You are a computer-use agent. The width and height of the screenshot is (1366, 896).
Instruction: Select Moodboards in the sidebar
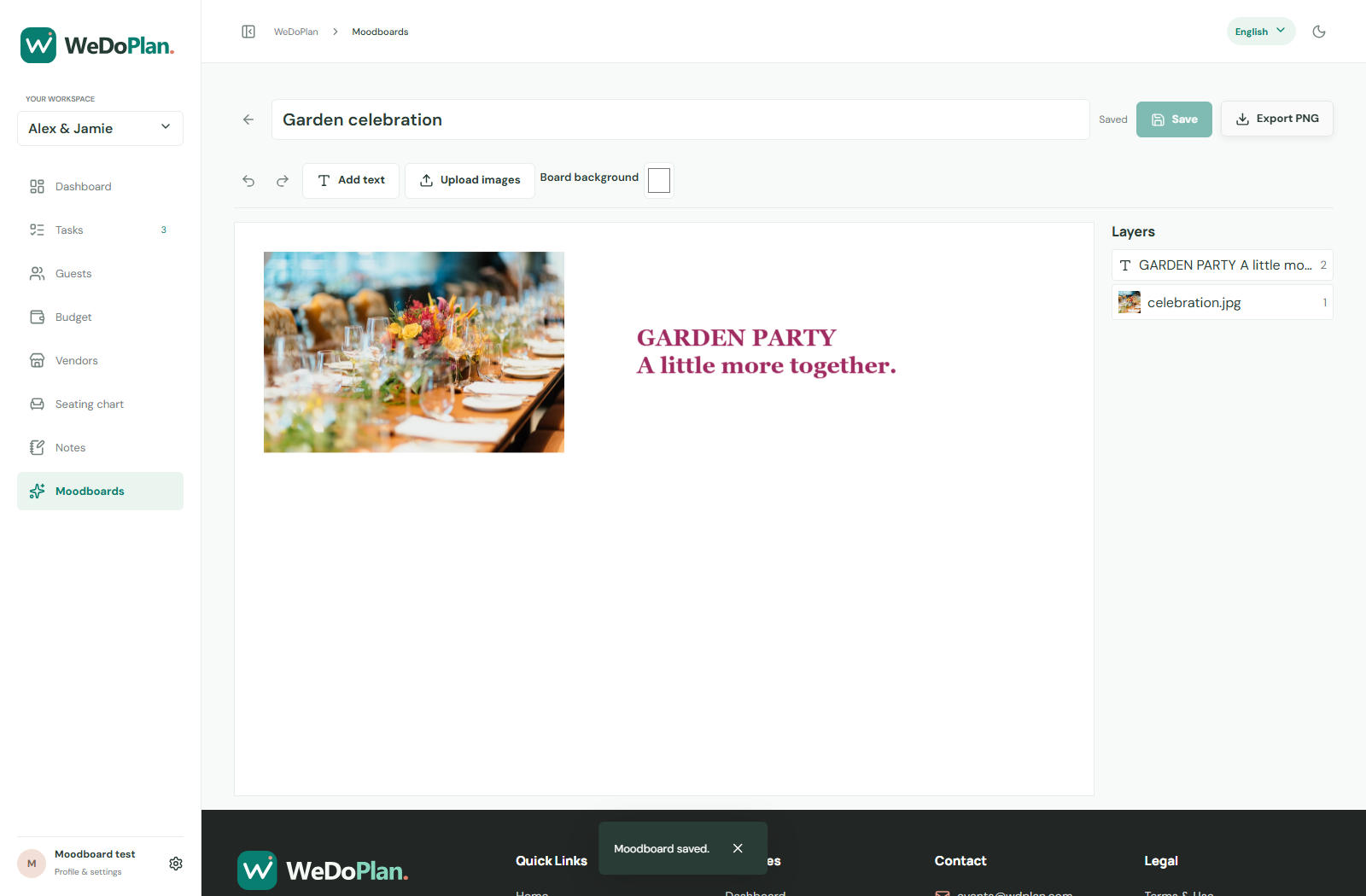[x=100, y=492]
